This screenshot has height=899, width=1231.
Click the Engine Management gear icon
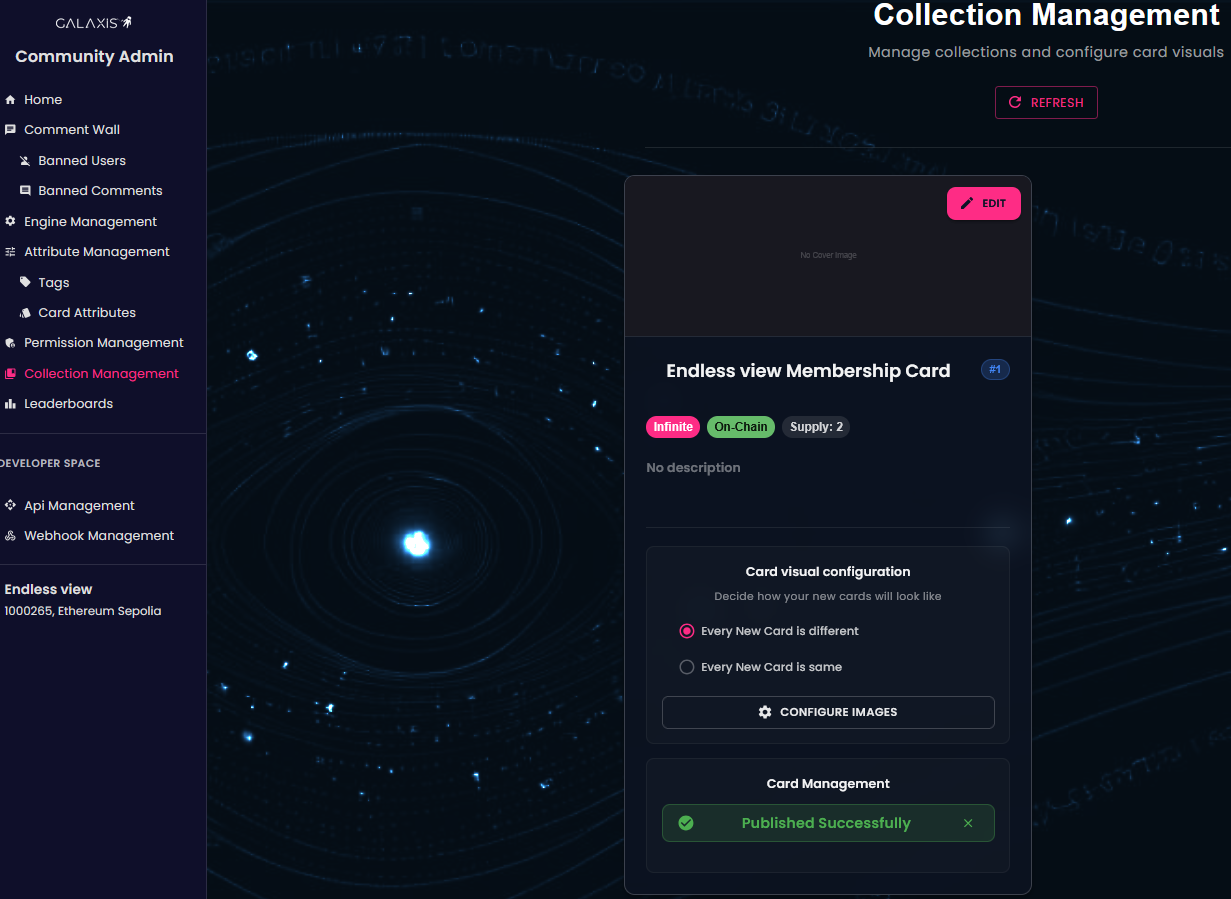10,222
